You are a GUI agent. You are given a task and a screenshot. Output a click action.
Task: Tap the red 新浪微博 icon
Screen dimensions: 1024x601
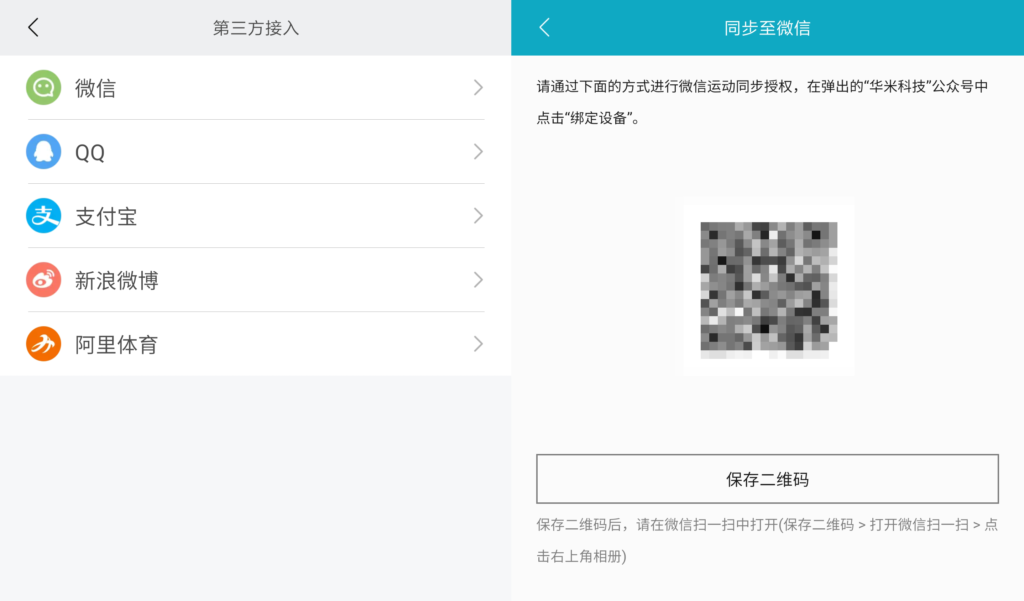point(43,280)
